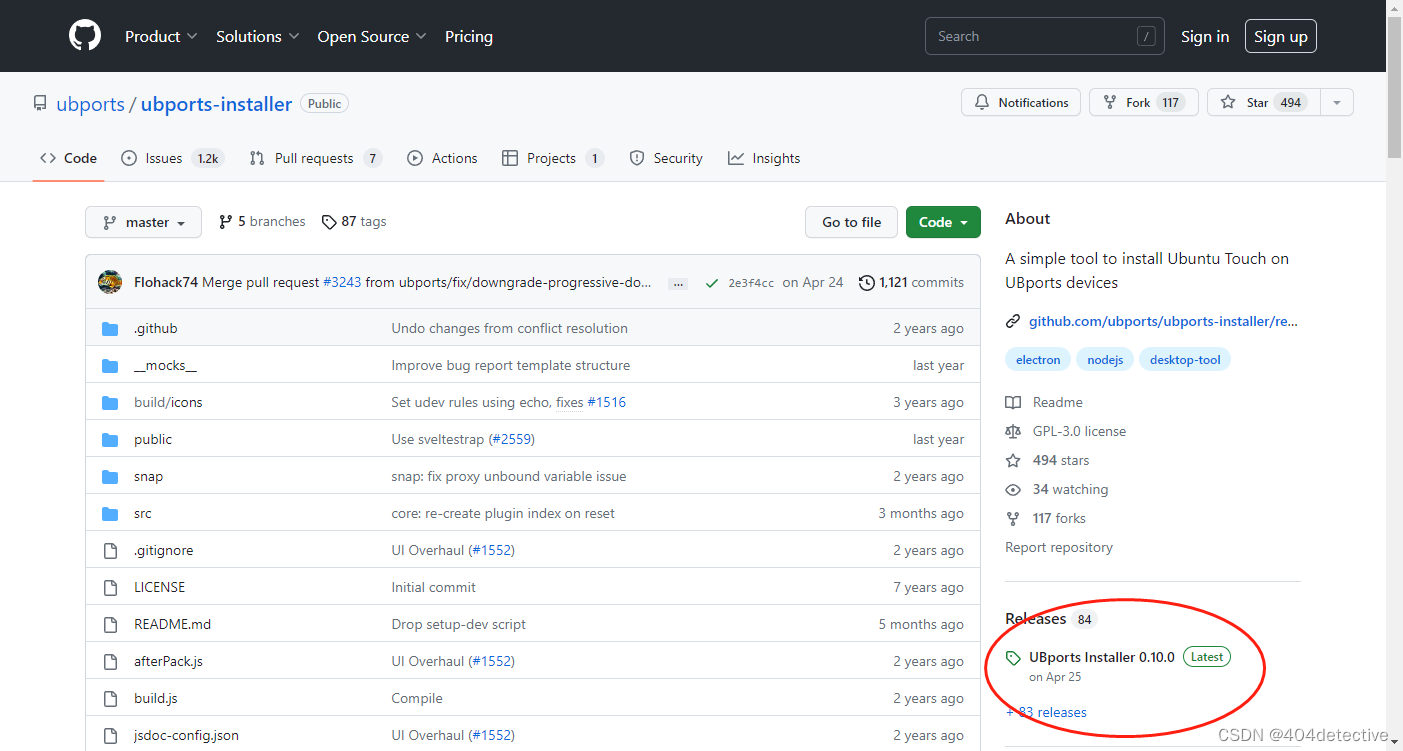Click the Go to file button
This screenshot has width=1403, height=751.
click(852, 222)
